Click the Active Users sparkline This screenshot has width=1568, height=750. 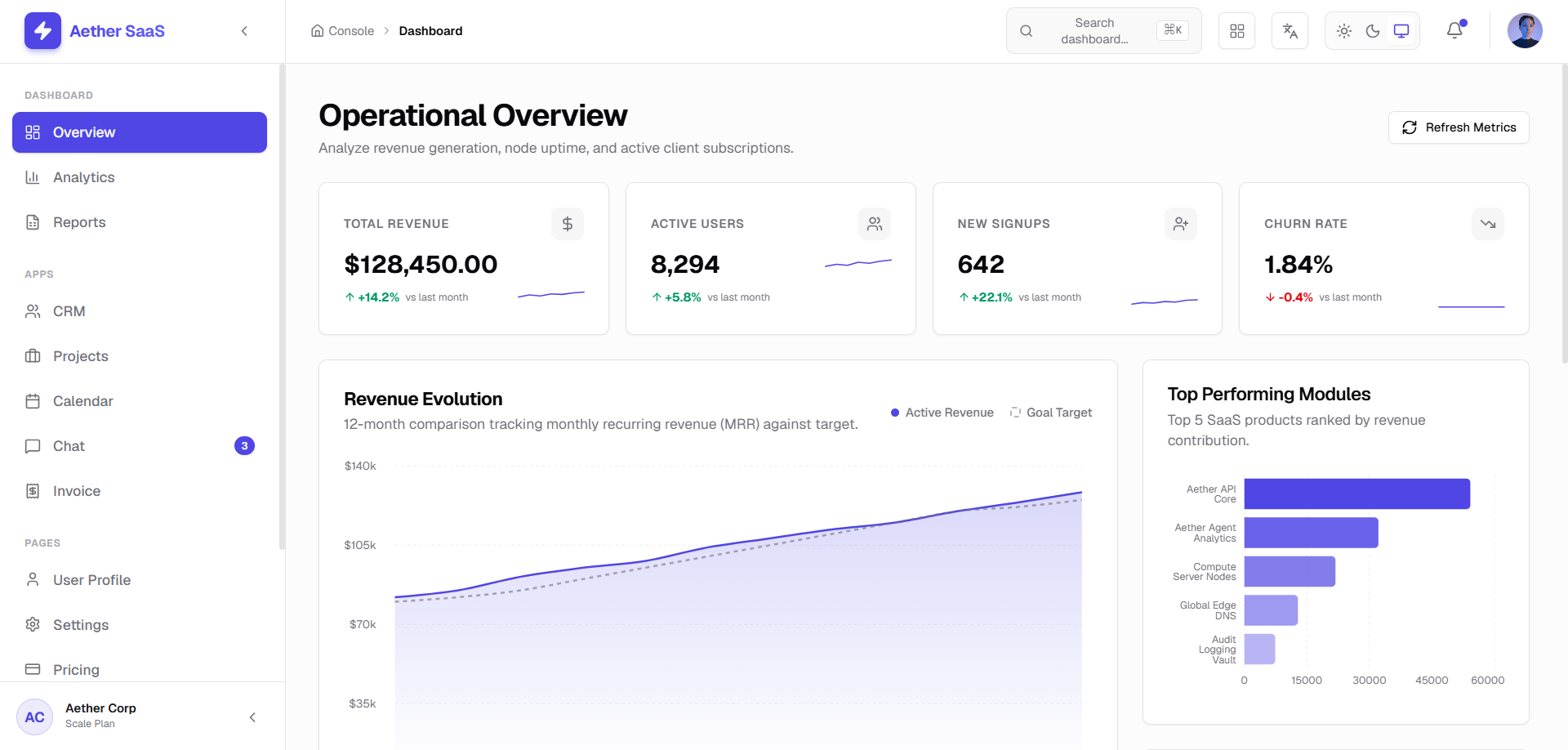[858, 263]
